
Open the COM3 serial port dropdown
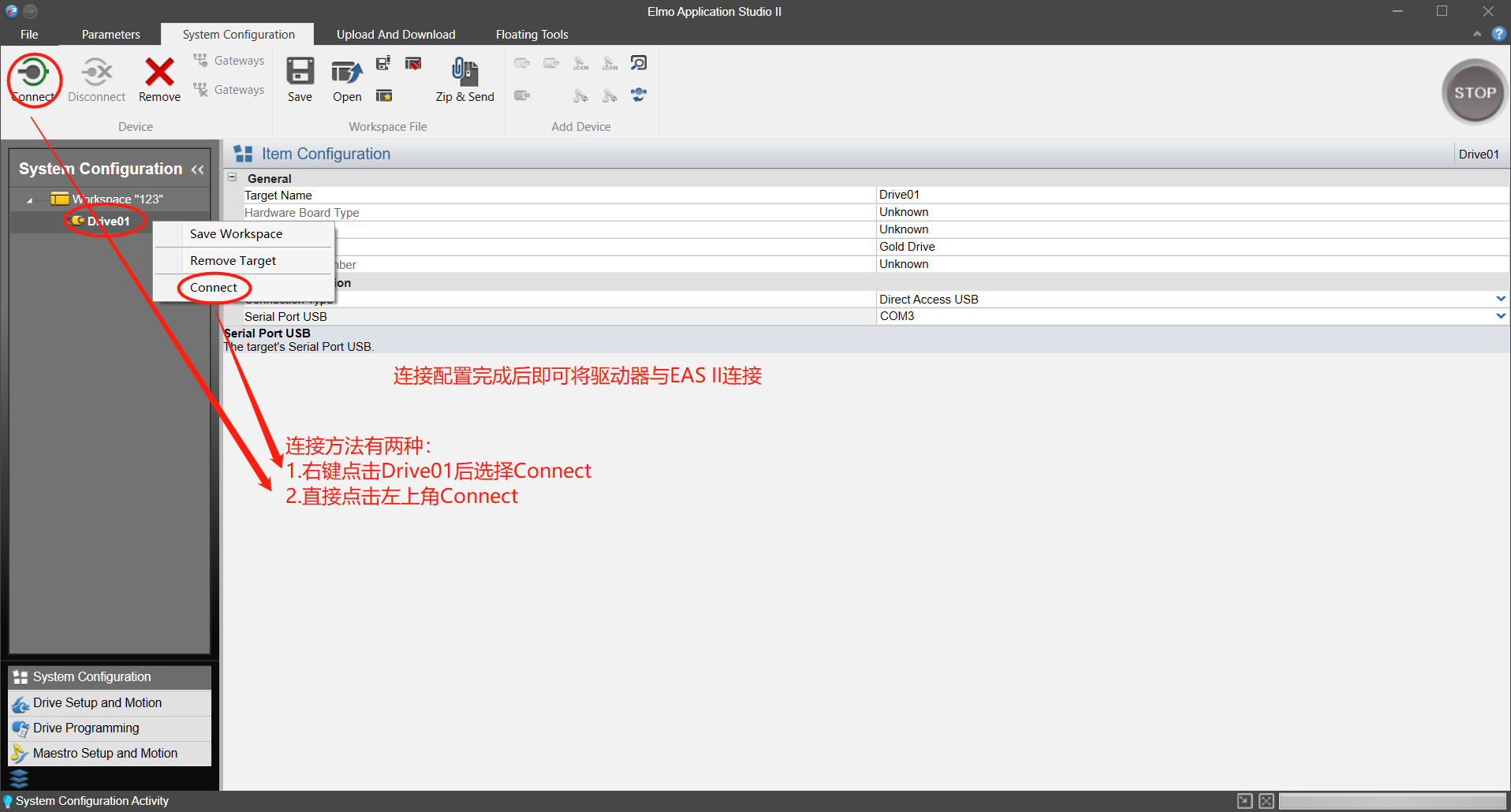[x=1501, y=315]
